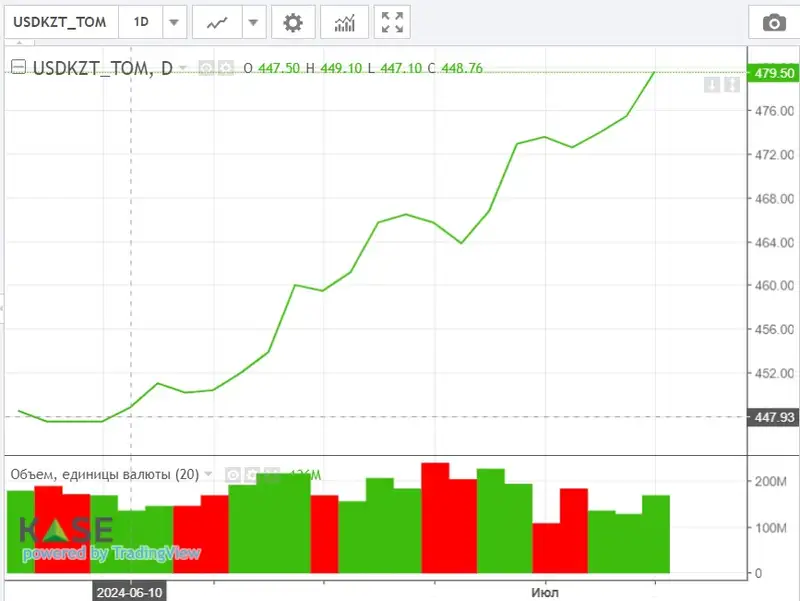Open the settings icon beside the USDKZT_TOM legend
The width and height of the screenshot is (800, 601).
tap(225, 68)
